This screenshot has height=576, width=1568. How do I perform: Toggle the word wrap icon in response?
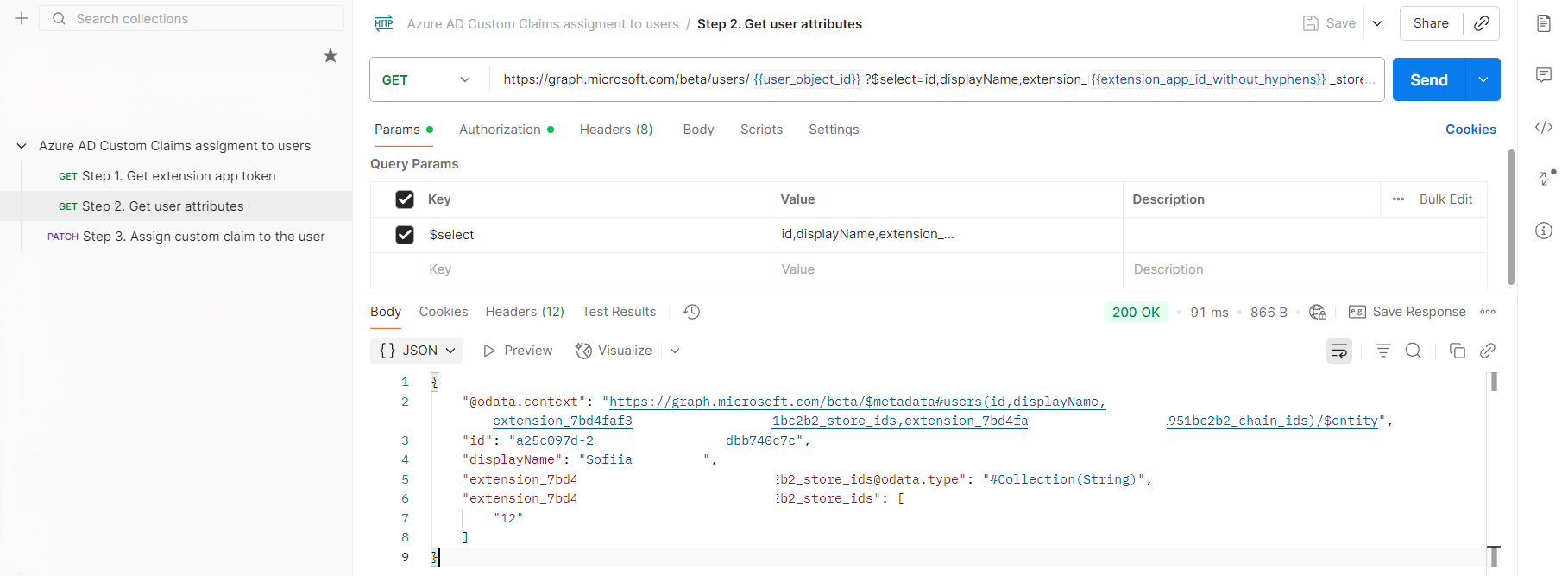(1339, 351)
